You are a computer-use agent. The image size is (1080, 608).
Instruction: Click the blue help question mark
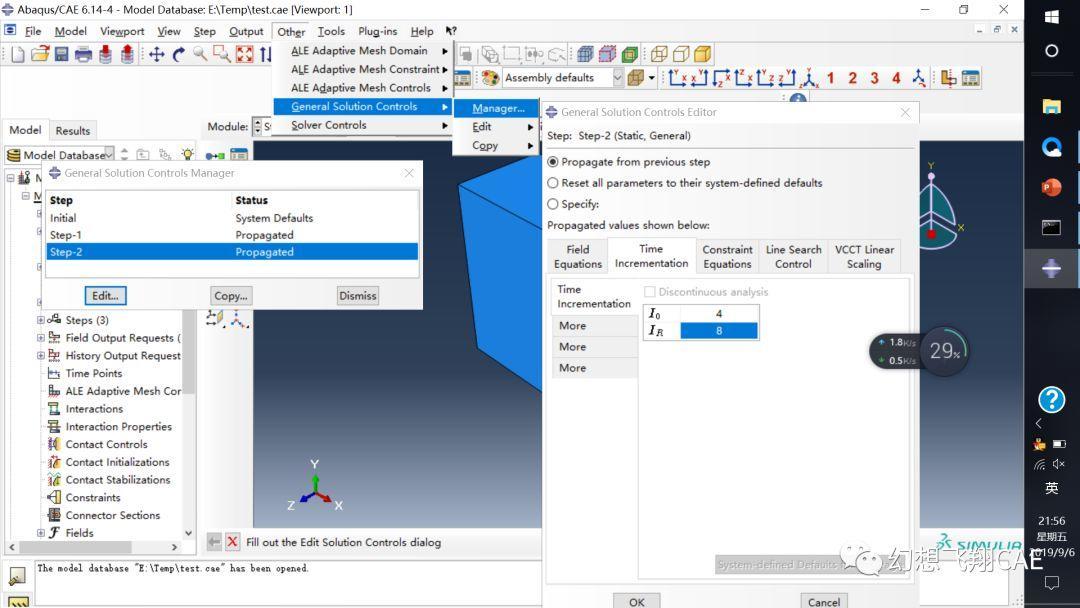1052,399
